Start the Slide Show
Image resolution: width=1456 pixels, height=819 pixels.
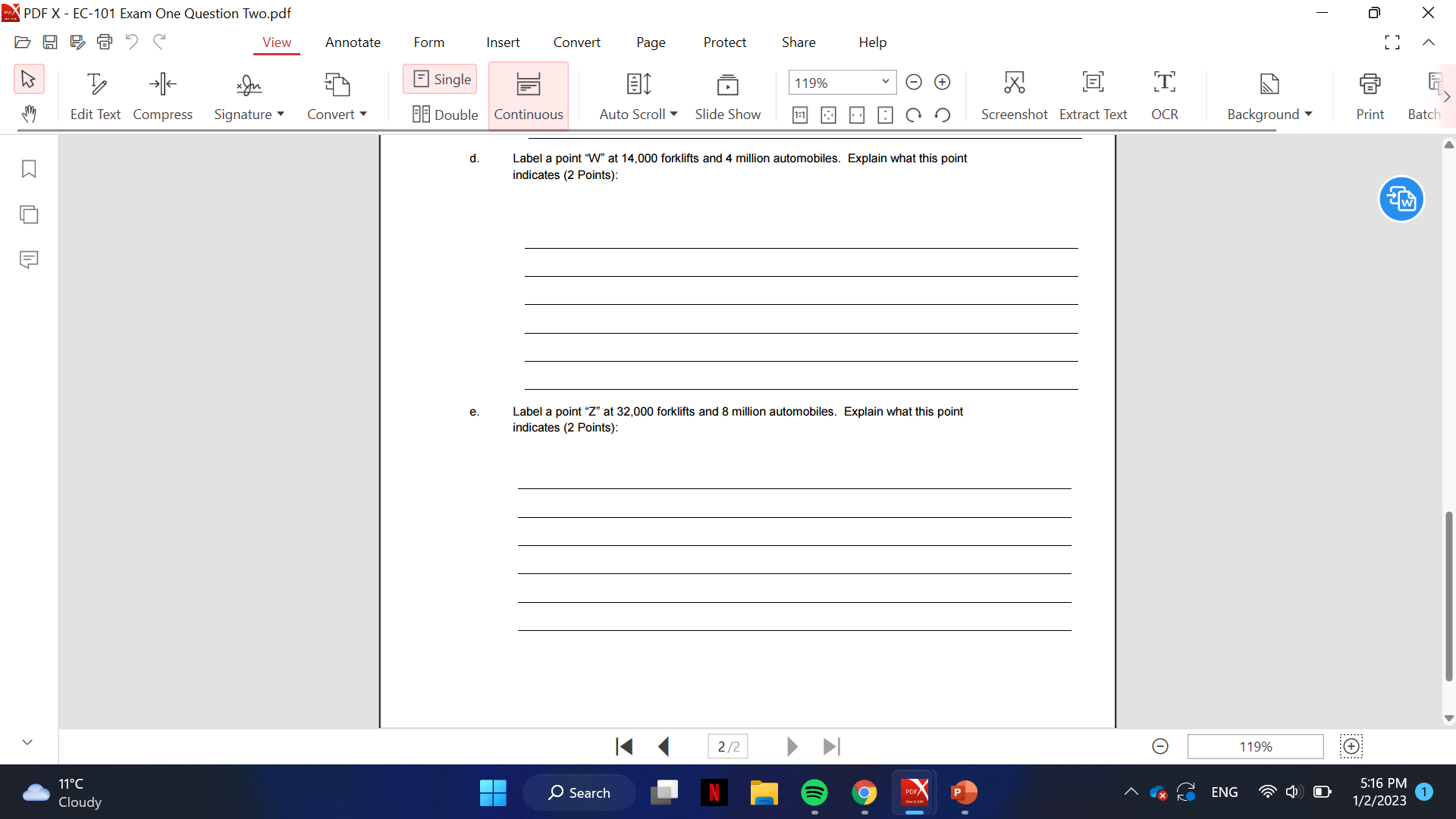[728, 94]
